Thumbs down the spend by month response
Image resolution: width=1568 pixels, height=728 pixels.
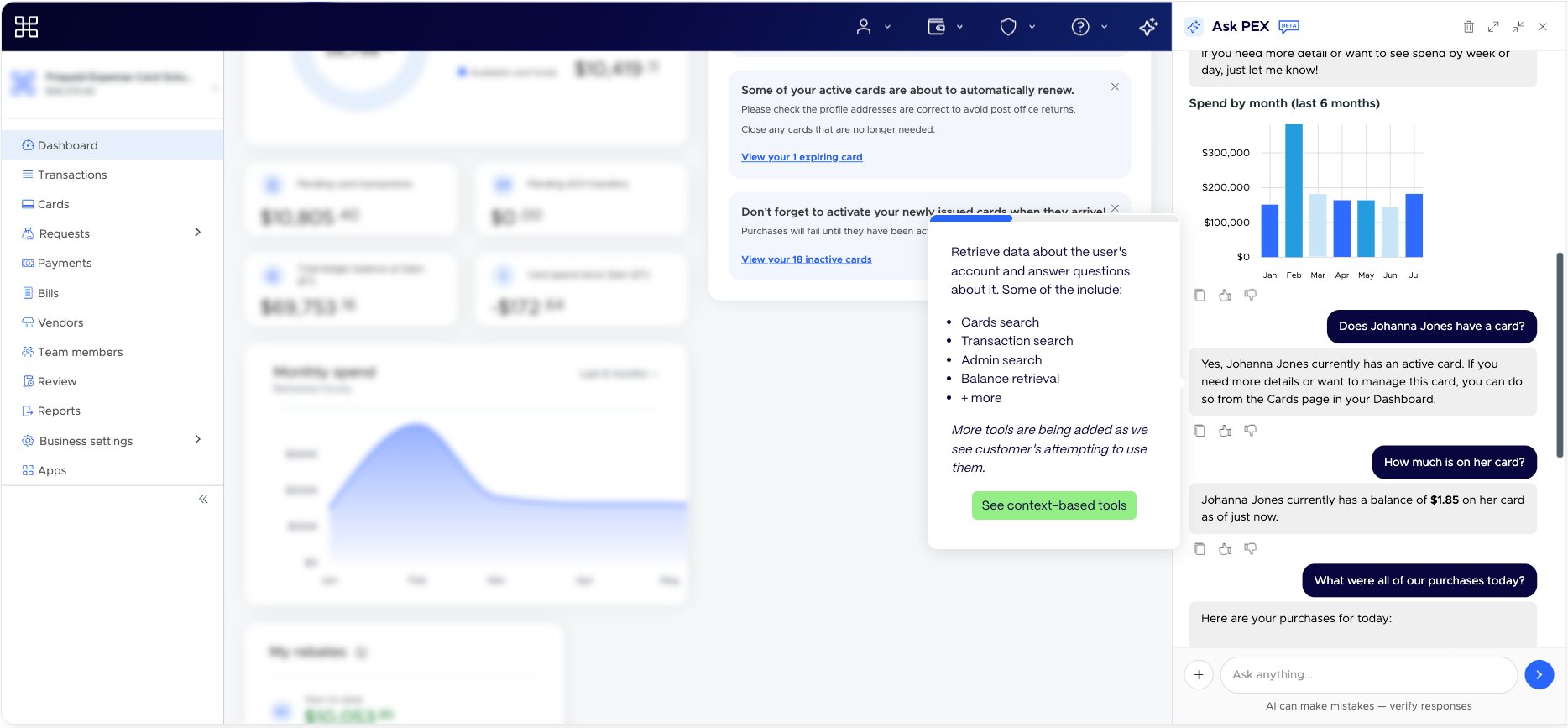pyautogui.click(x=1250, y=295)
